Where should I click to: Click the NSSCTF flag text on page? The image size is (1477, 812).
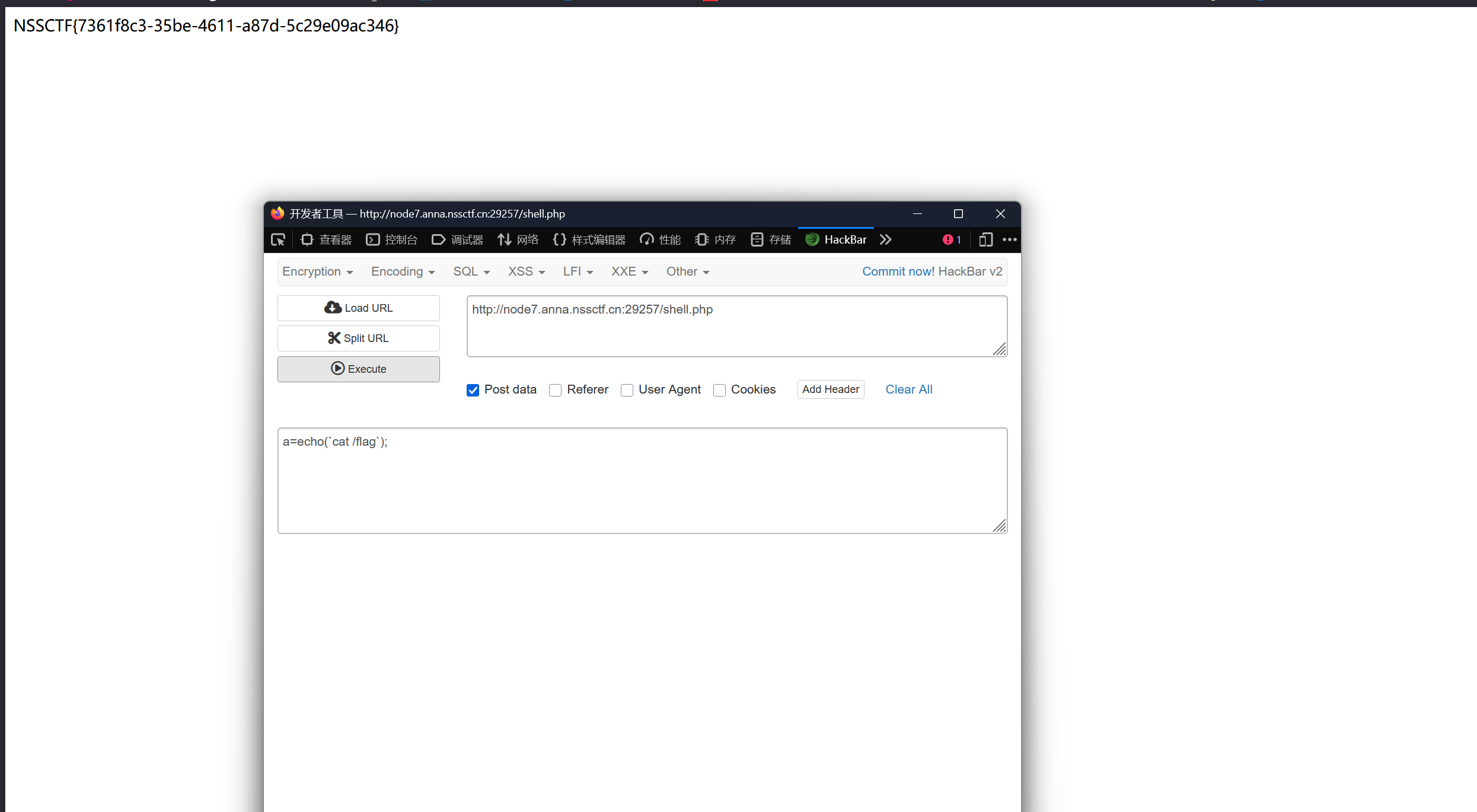tap(206, 26)
